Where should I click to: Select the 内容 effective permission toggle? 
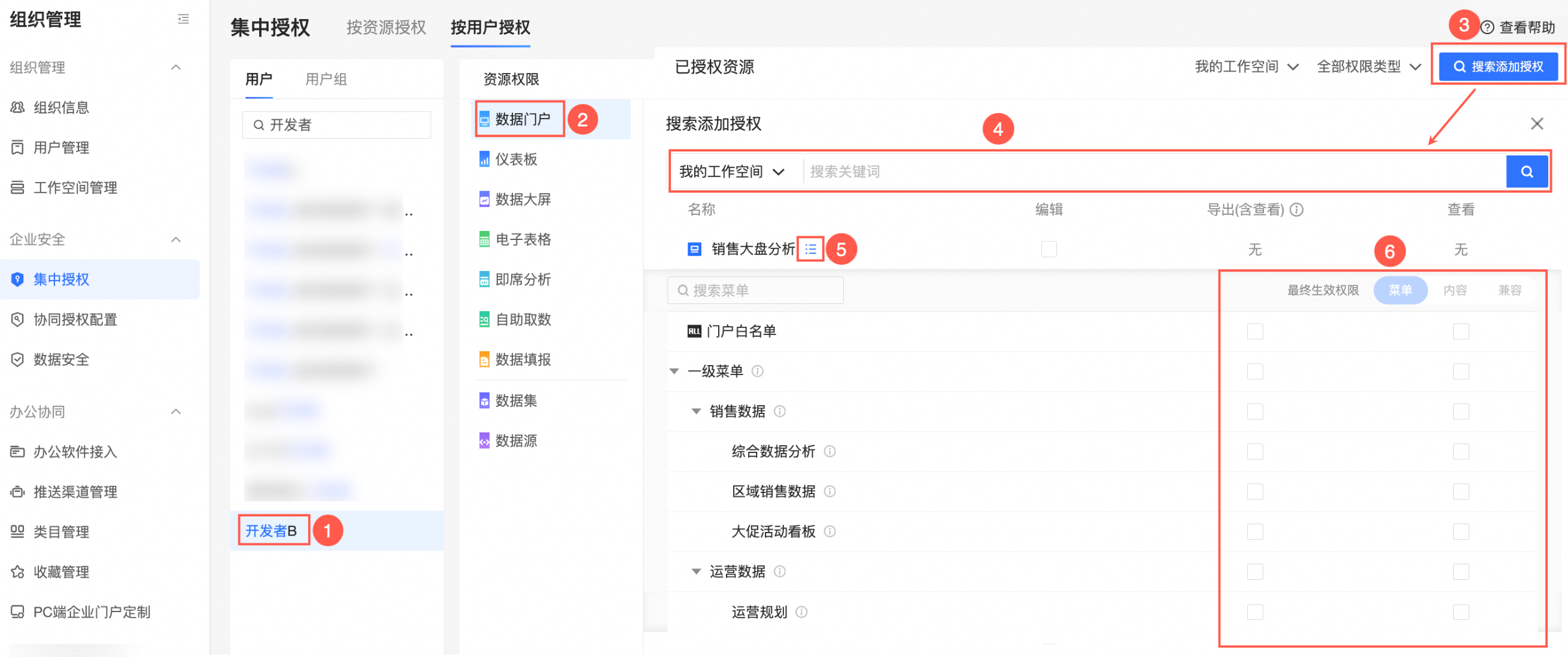pos(1455,290)
